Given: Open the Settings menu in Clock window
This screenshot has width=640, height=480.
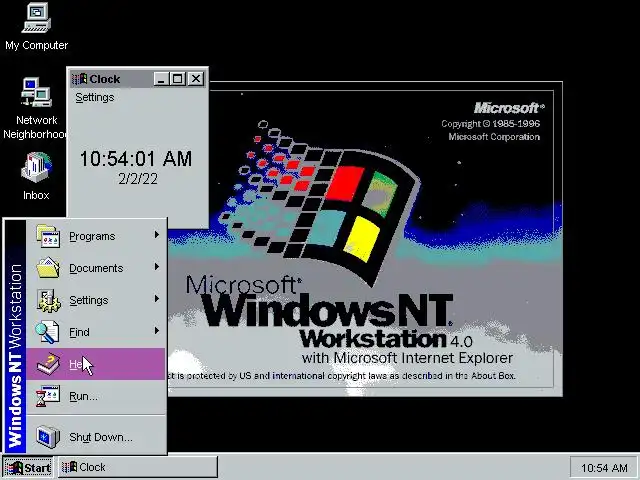Looking at the screenshot, I should click(x=95, y=98).
